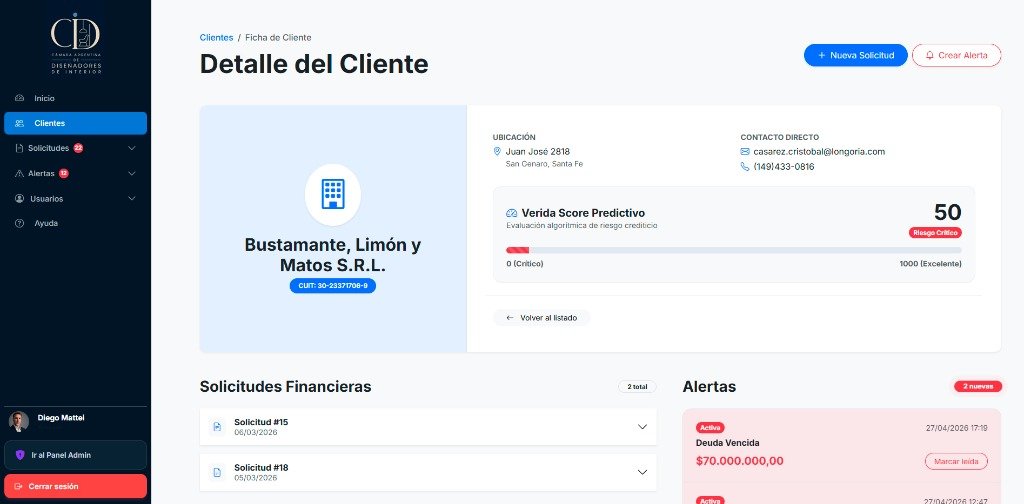Viewport: 1024px width, 504px height.
Task: Select Clientes in the sidebar menu
Action: coord(75,123)
